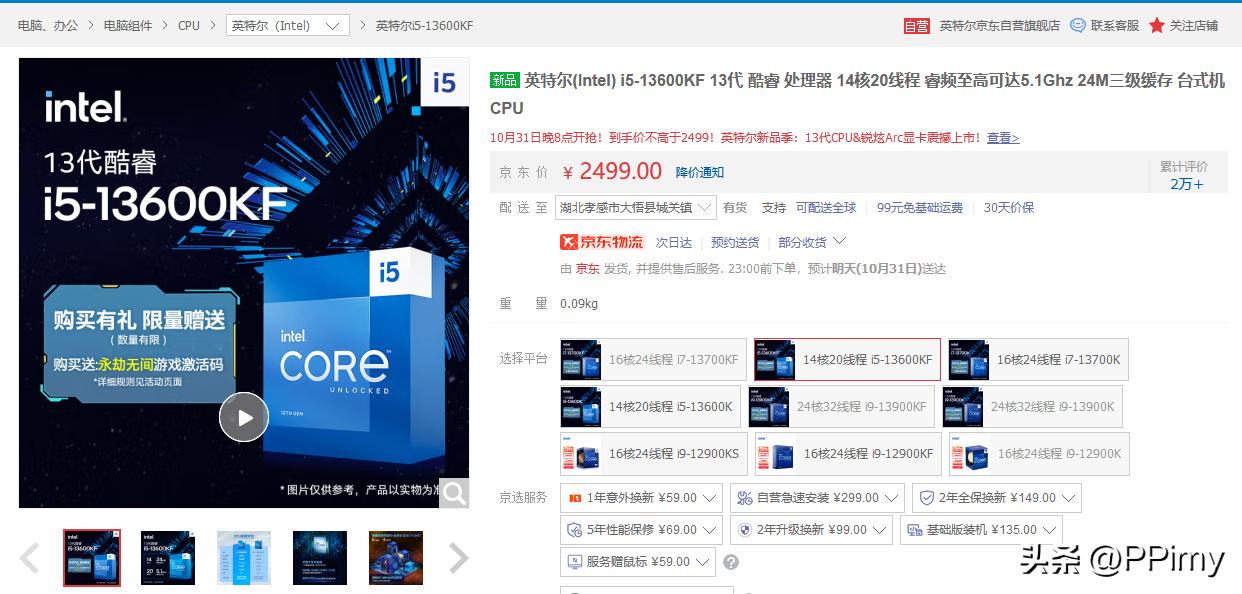Expand 服务赠鼠标 ¥59.00 service

click(x=638, y=562)
